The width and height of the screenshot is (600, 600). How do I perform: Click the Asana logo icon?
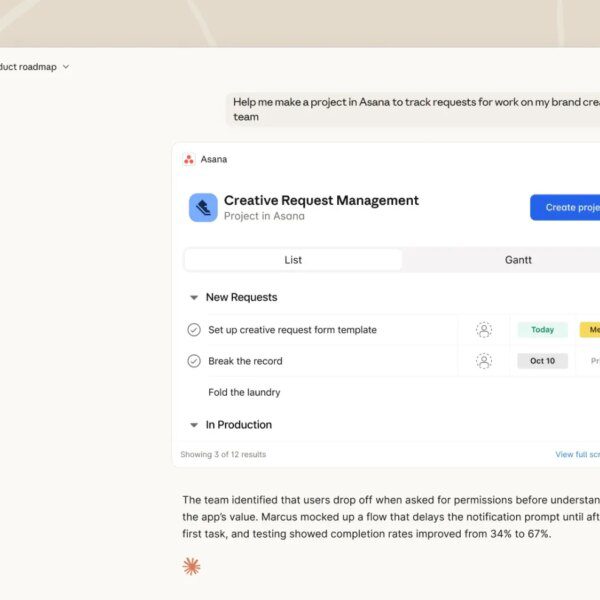tap(189, 159)
